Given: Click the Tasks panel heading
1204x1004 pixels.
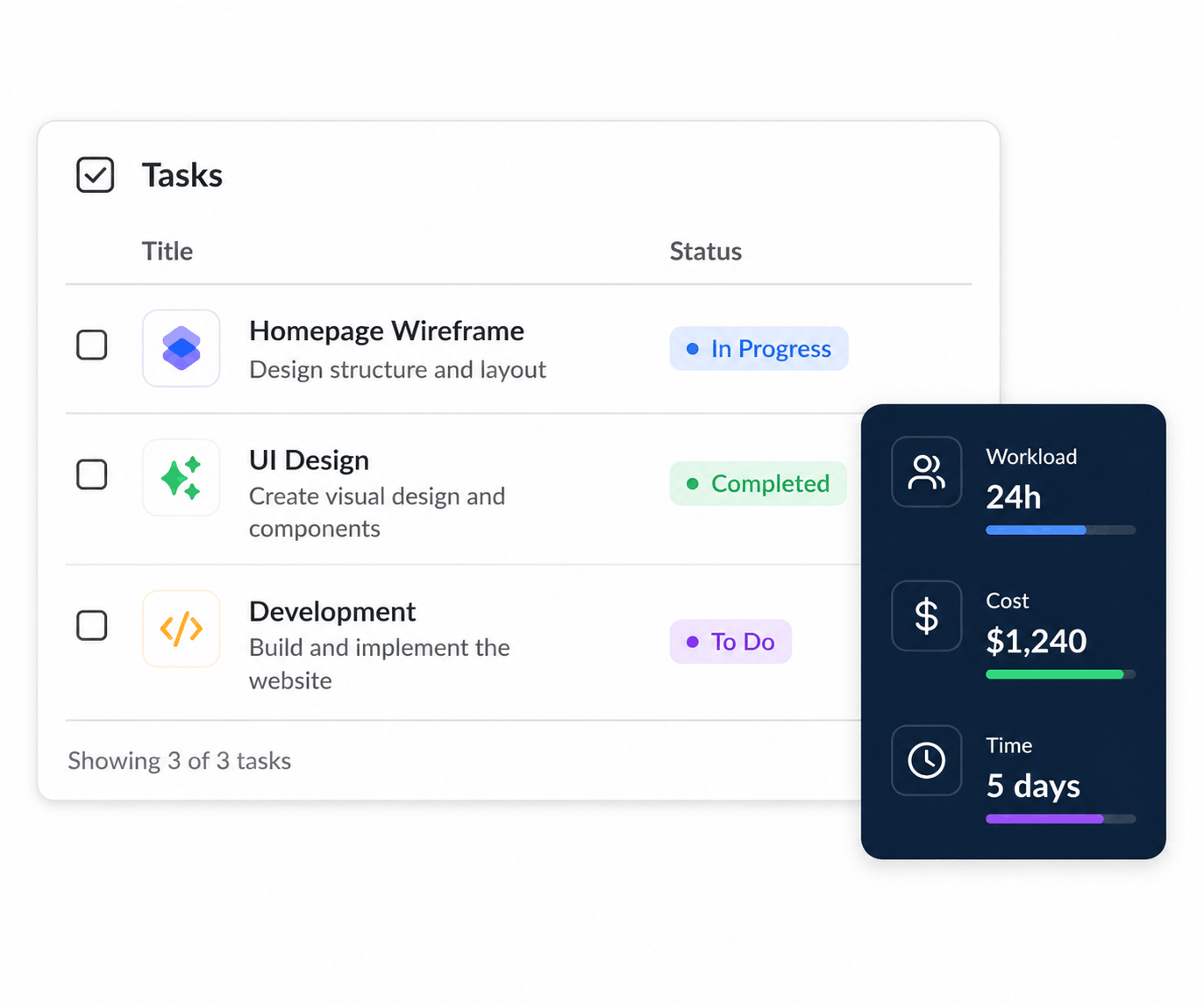Looking at the screenshot, I should (182, 175).
